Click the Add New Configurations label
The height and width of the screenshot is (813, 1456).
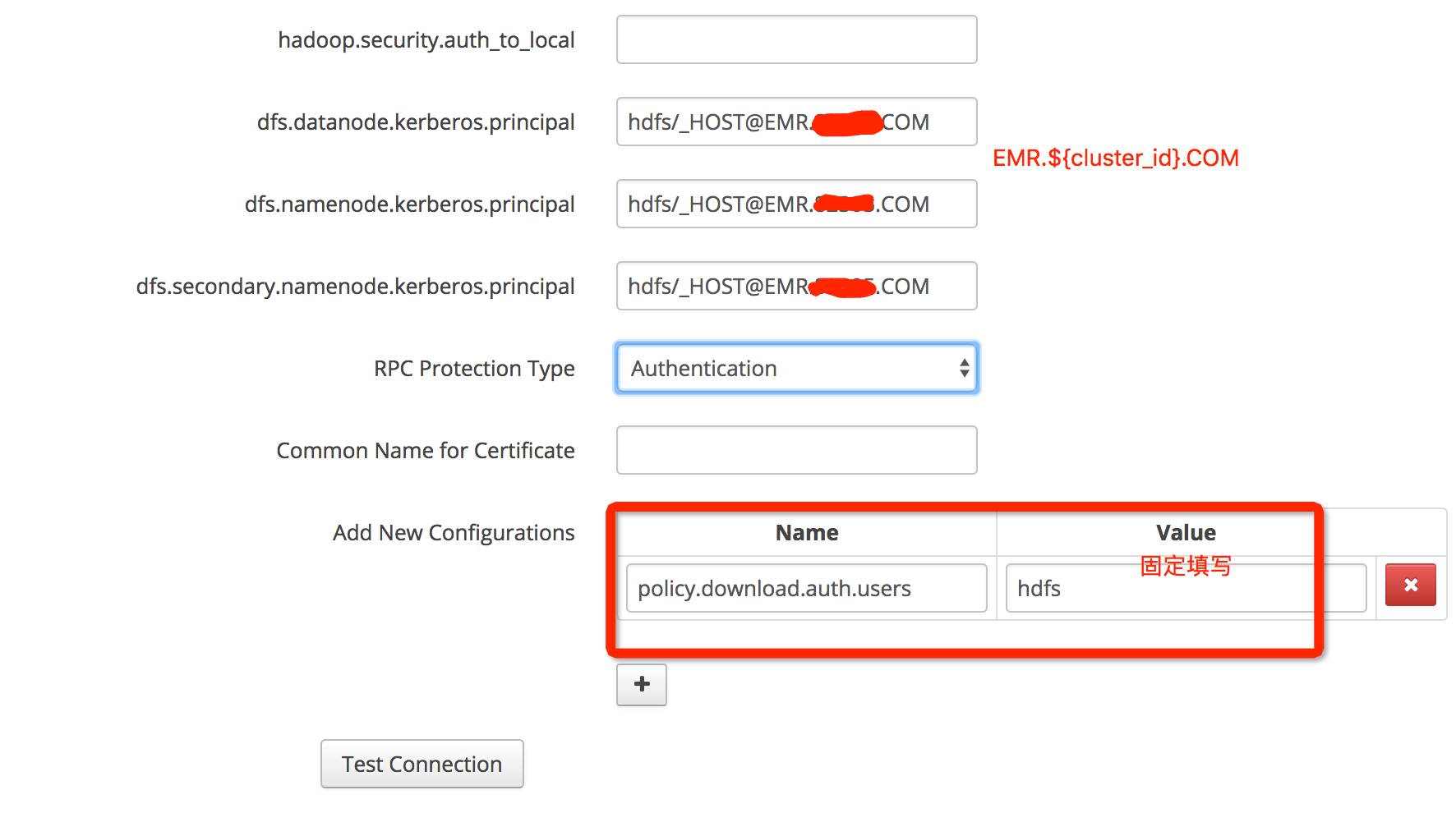tap(454, 533)
